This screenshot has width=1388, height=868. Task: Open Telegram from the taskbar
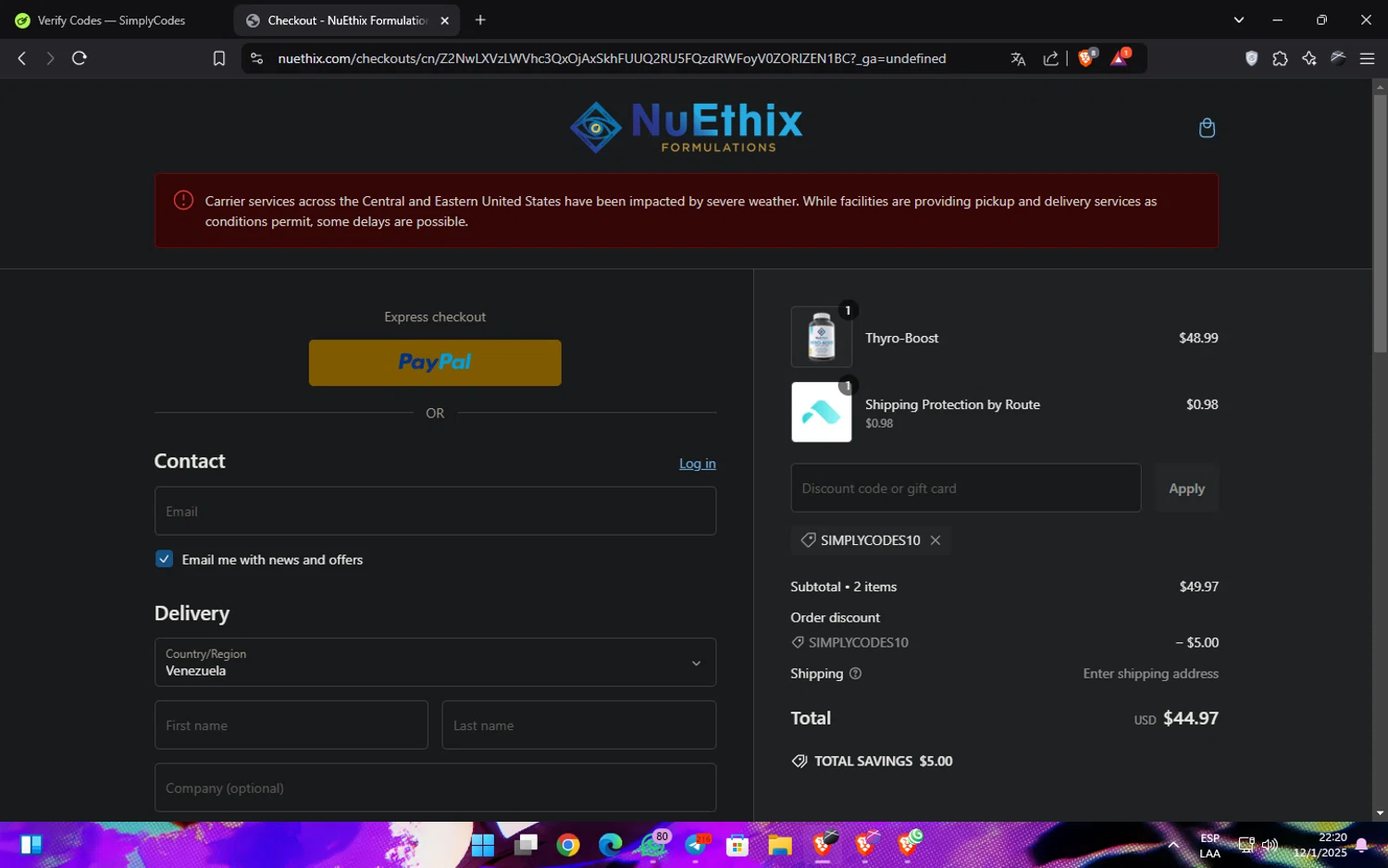pyautogui.click(x=697, y=845)
